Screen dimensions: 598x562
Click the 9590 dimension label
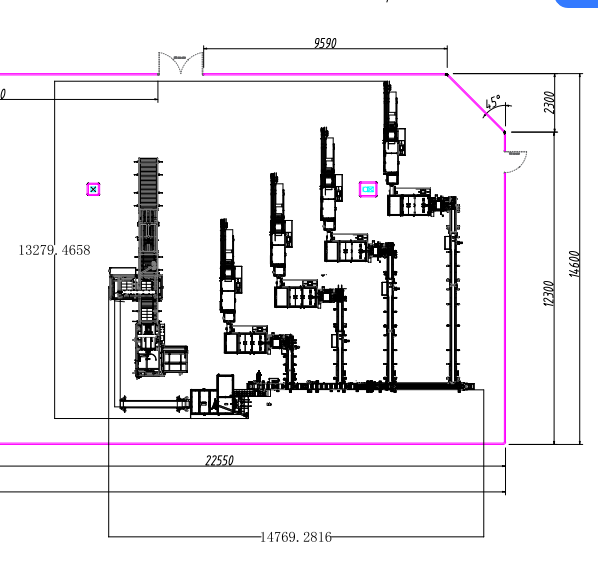click(325, 43)
